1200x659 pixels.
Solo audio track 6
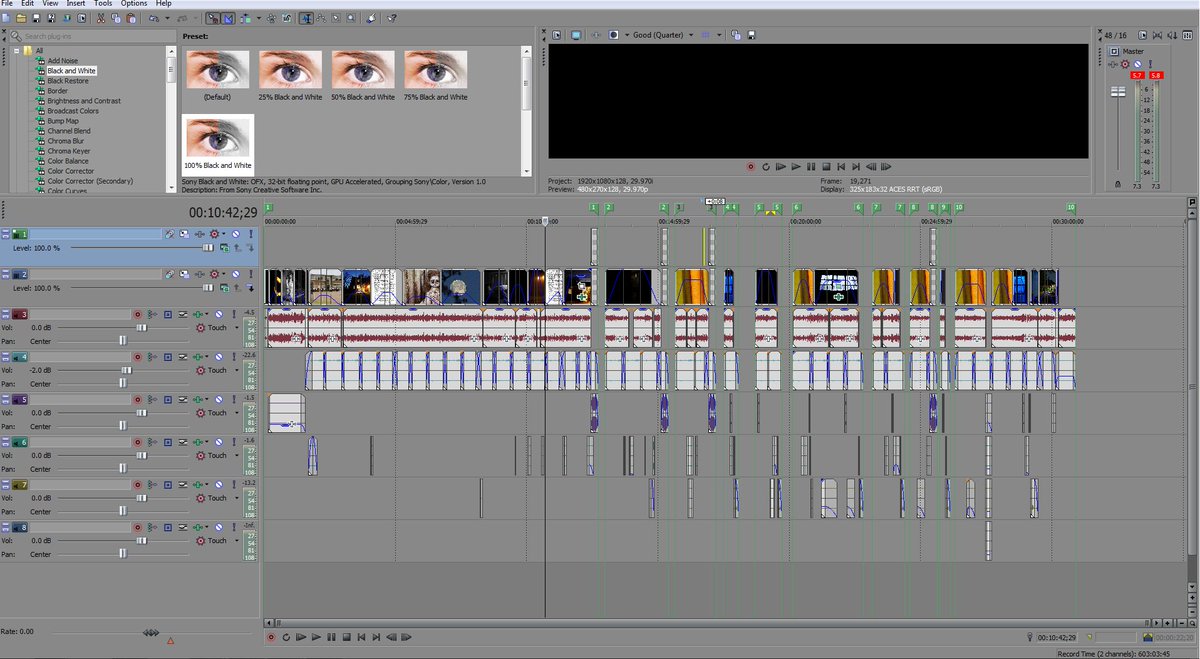click(234, 442)
